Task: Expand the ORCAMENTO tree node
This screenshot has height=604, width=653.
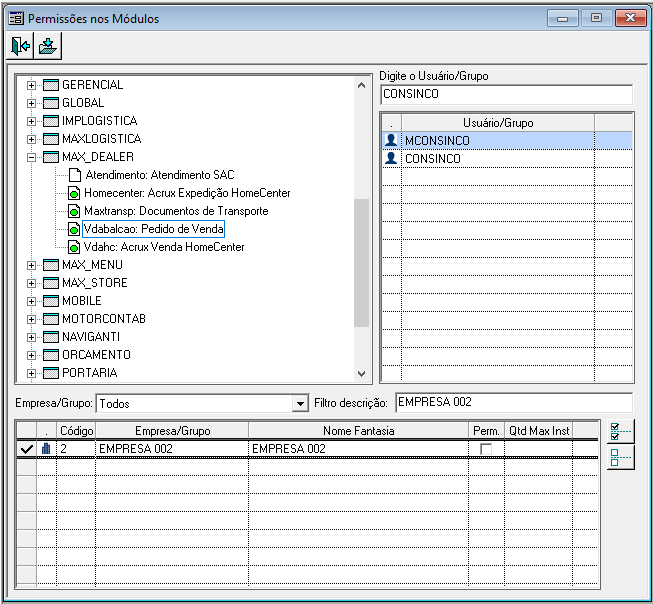Action: coord(31,355)
